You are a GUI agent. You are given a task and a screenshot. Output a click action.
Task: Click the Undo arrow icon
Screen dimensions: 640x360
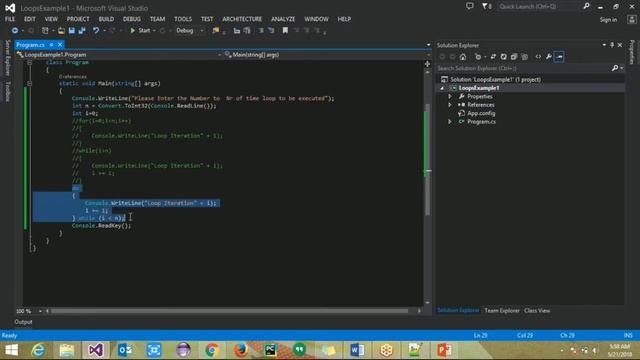coord(96,31)
